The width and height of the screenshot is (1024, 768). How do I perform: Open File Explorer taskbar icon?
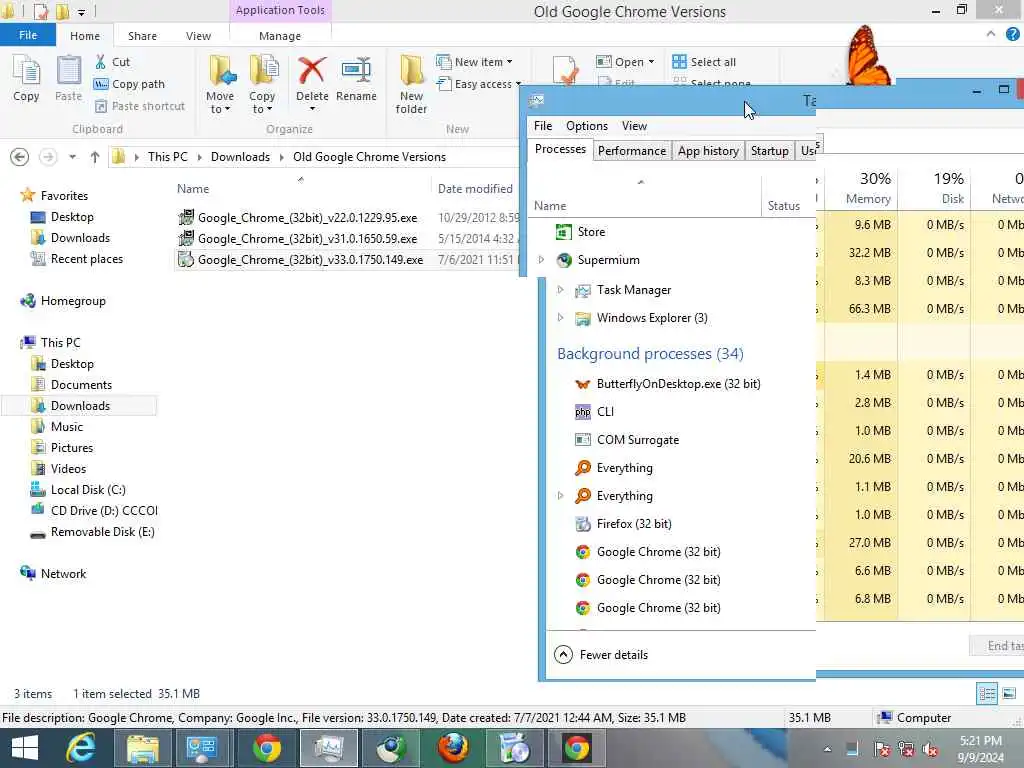tap(142, 748)
